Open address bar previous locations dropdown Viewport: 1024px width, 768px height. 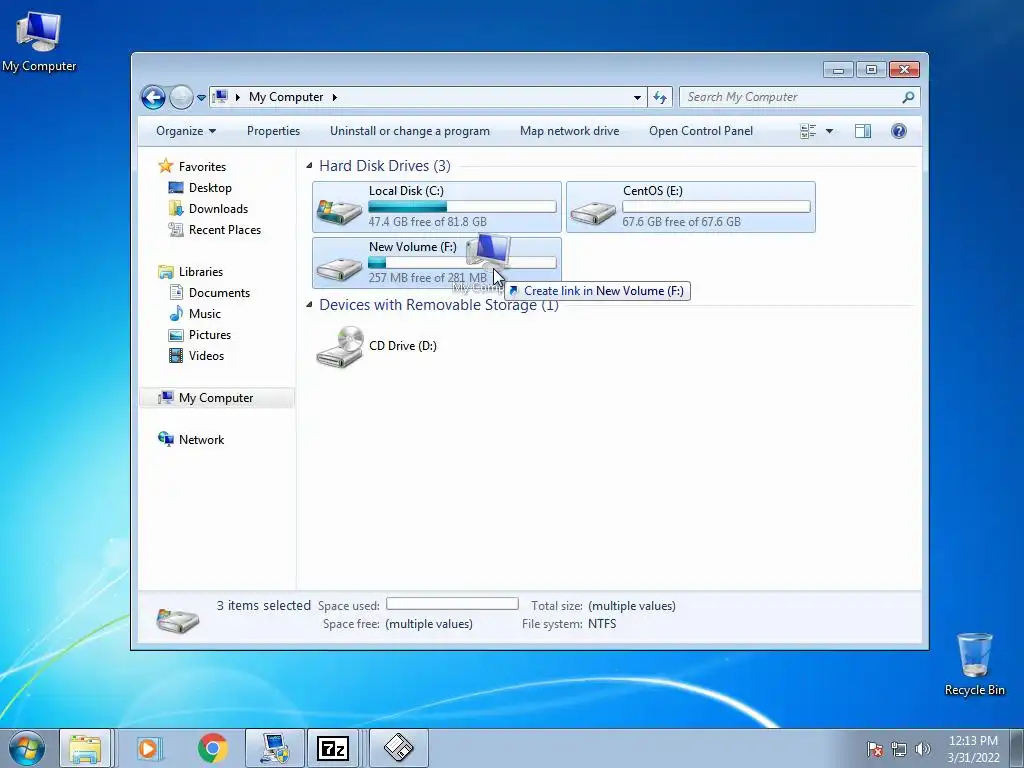pyautogui.click(x=637, y=97)
